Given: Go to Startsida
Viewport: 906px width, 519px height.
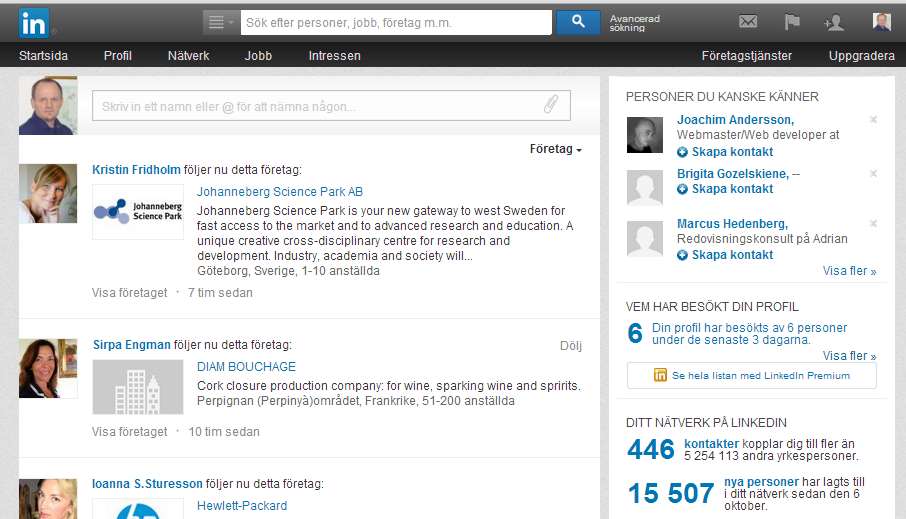Looking at the screenshot, I should pos(43,55).
